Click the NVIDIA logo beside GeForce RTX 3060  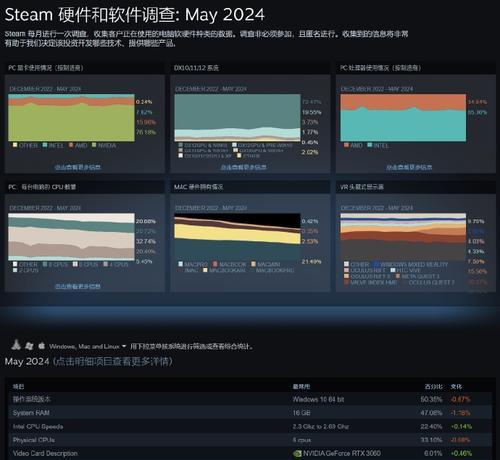297,454
